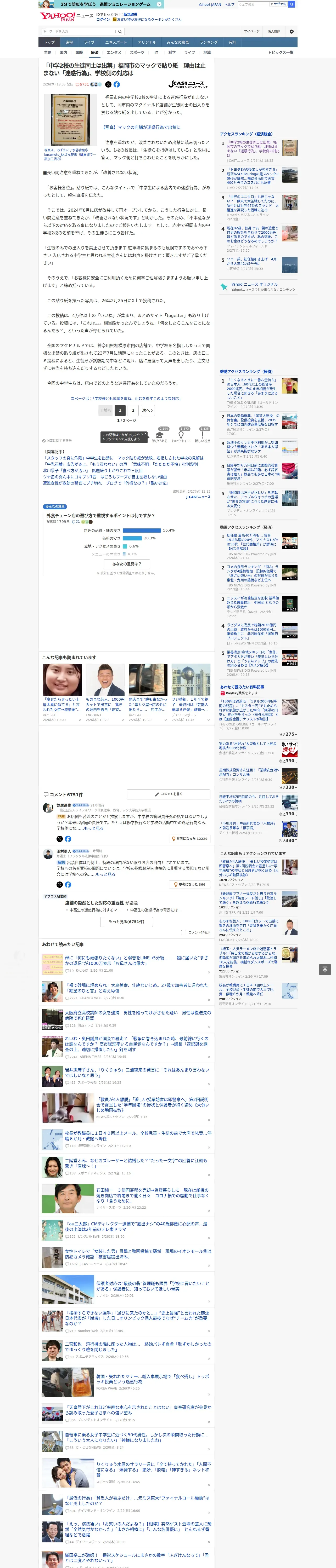Image resolution: width=336 pixels, height=1568 pixels.
Task: Expand 妹尾昌俊 comment 'もっと見る'
Action: tap(94, 828)
